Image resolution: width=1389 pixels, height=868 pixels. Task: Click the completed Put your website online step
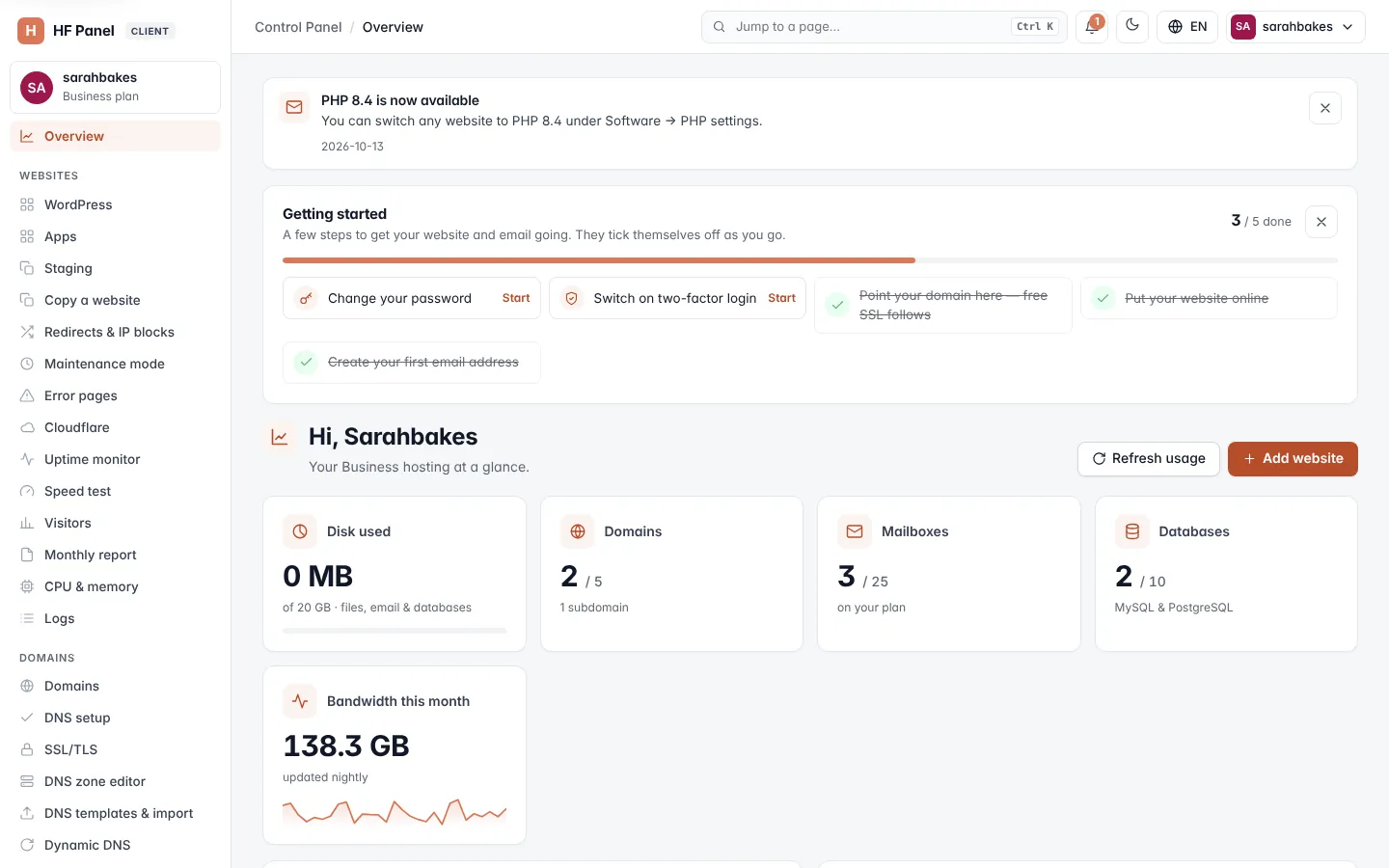pos(1209,299)
